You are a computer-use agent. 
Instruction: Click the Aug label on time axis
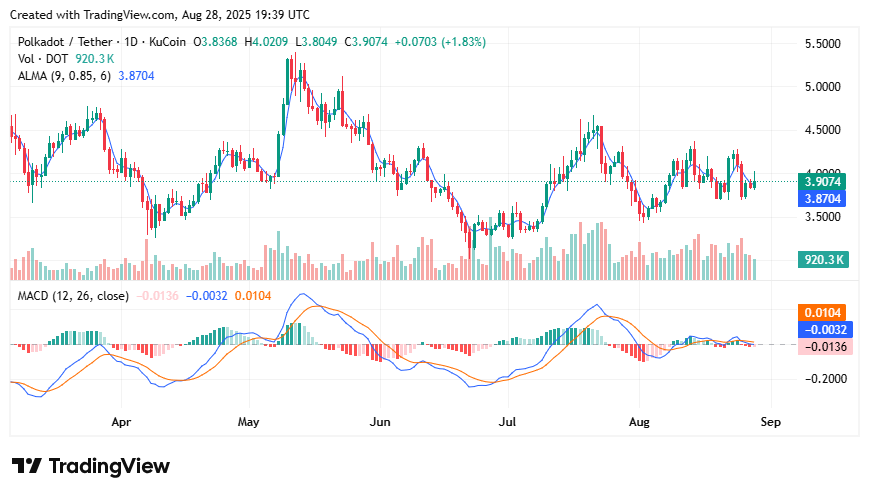tap(639, 422)
